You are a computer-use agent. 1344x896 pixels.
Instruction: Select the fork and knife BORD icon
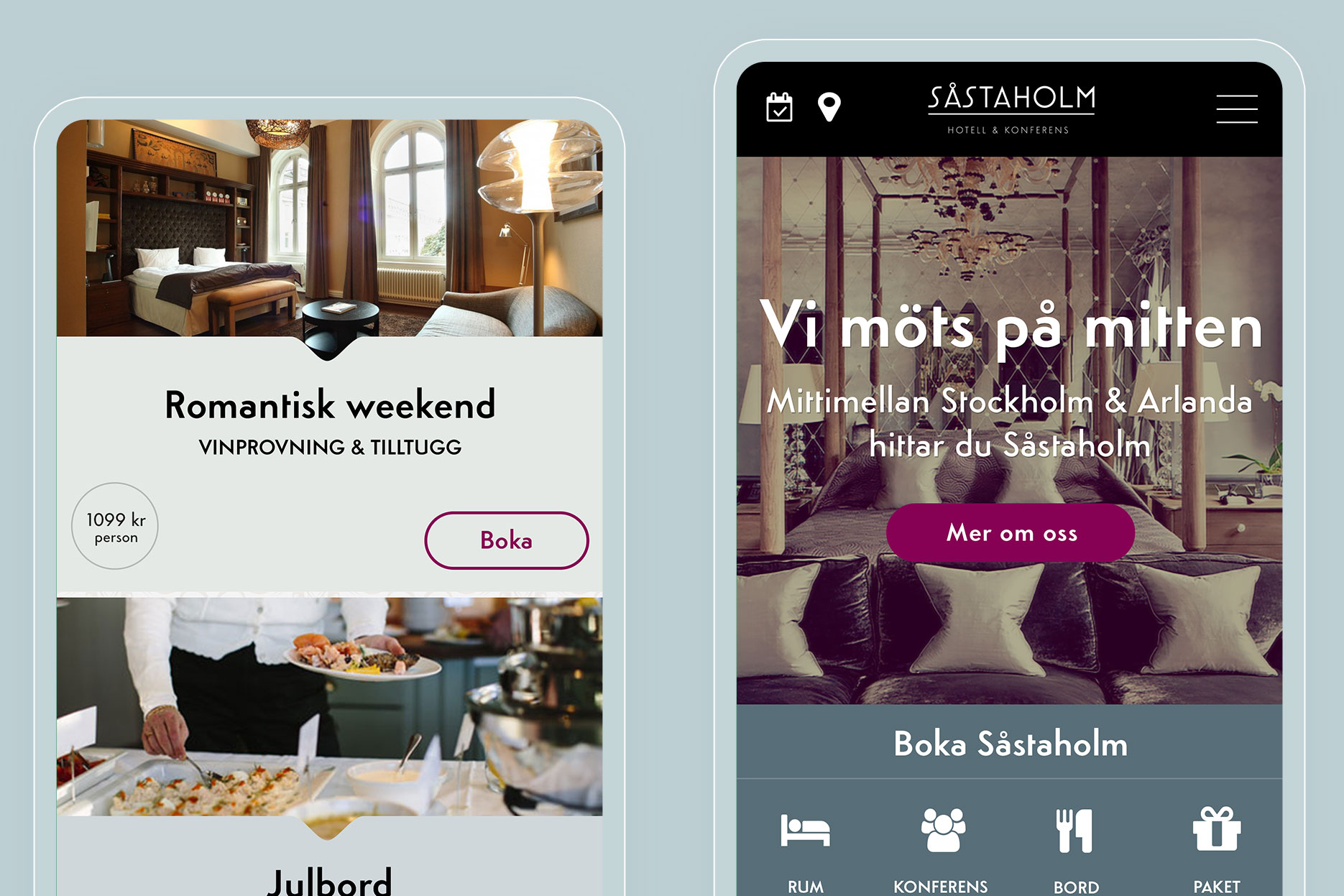[x=1074, y=831]
